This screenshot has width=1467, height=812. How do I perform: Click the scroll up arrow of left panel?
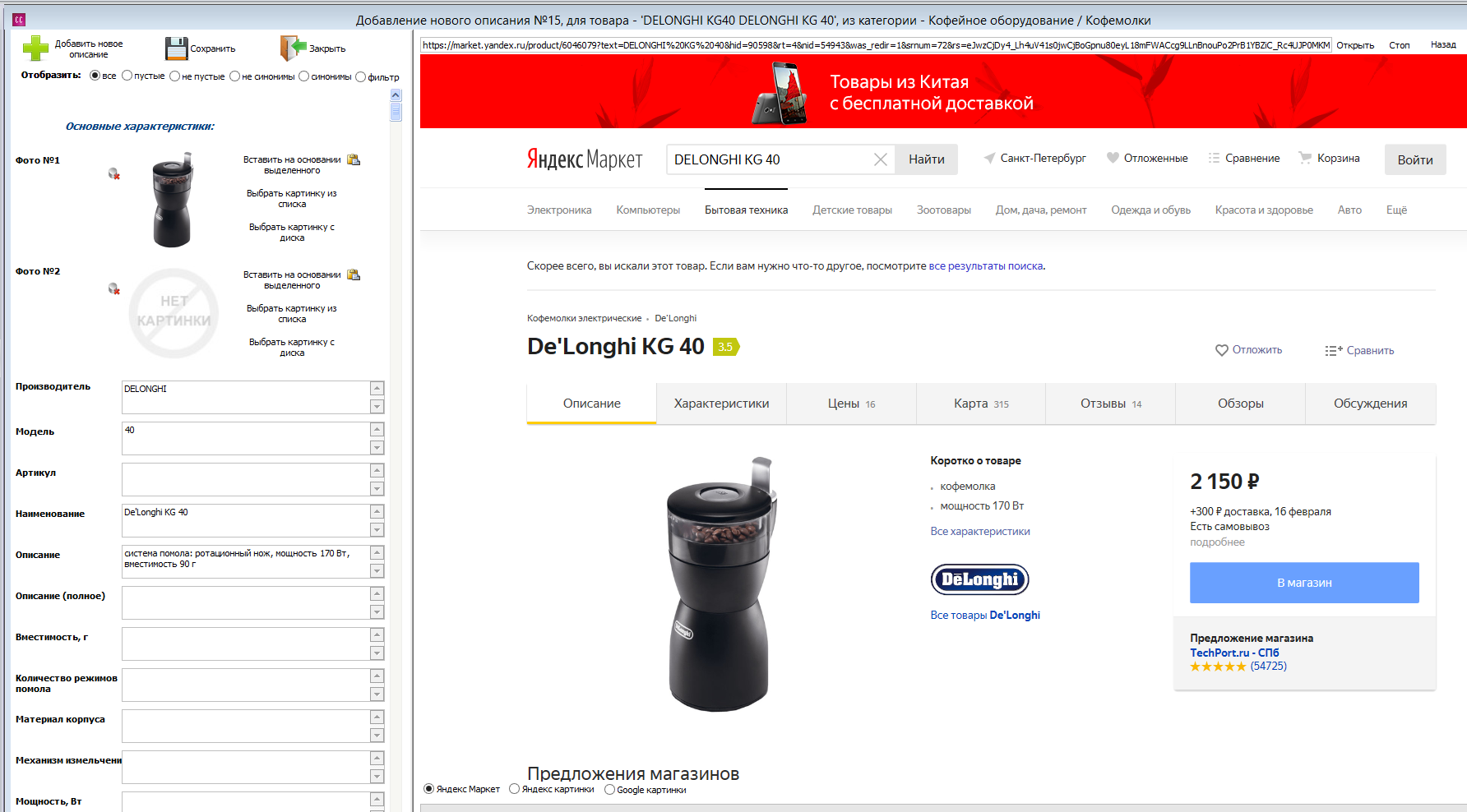pyautogui.click(x=396, y=95)
